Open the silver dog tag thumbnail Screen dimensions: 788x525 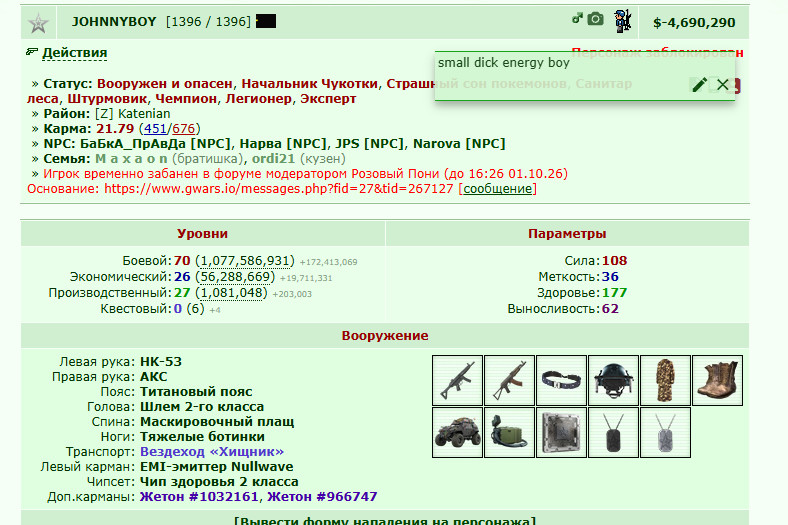click(x=665, y=433)
